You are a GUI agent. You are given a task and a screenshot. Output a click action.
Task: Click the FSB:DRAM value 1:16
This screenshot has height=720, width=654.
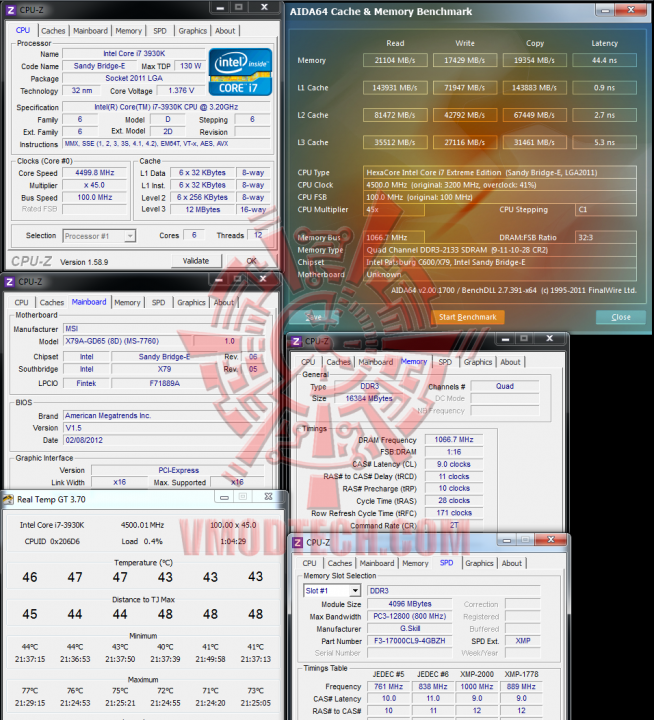pos(454,452)
